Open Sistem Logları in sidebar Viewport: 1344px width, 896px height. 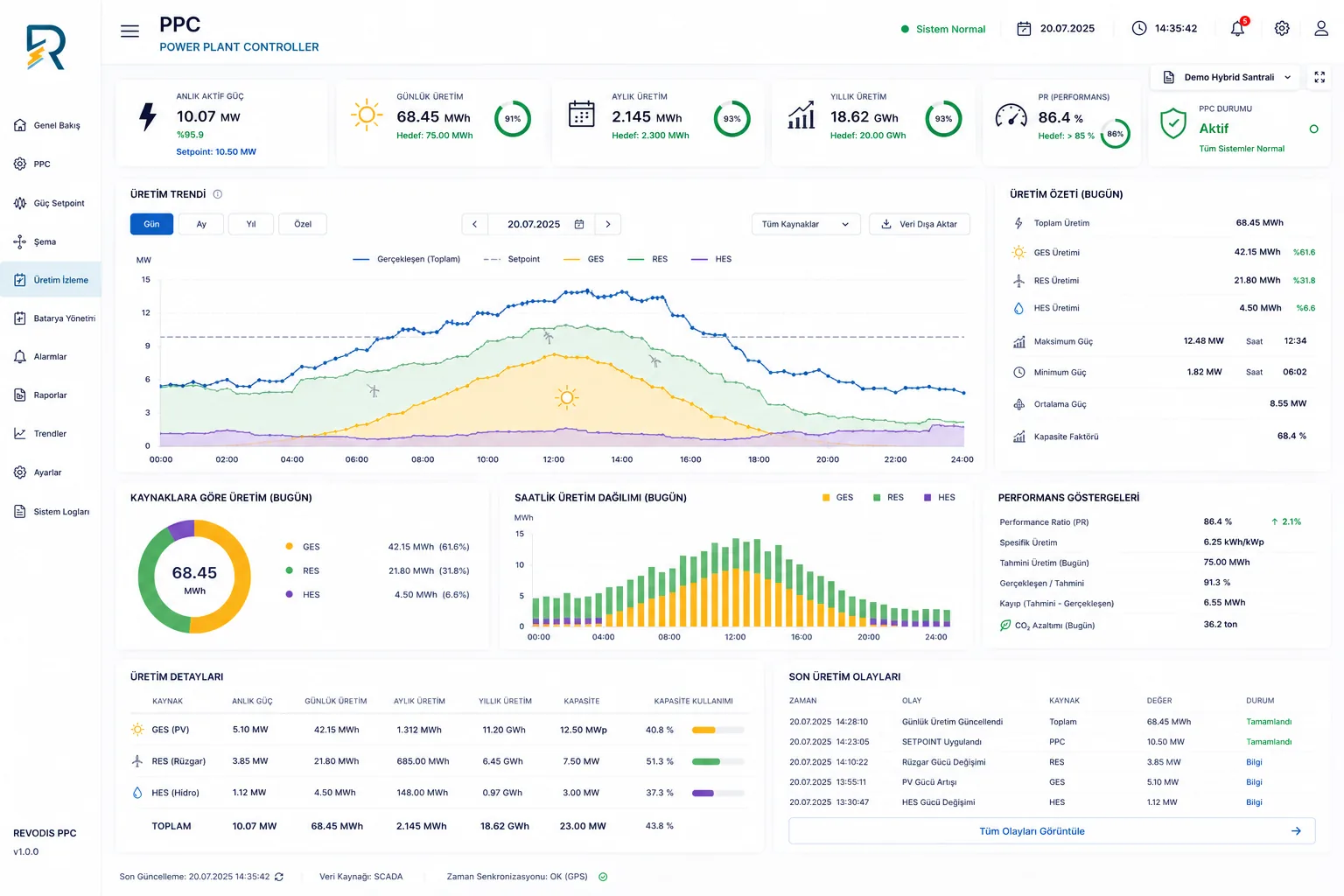(50, 512)
